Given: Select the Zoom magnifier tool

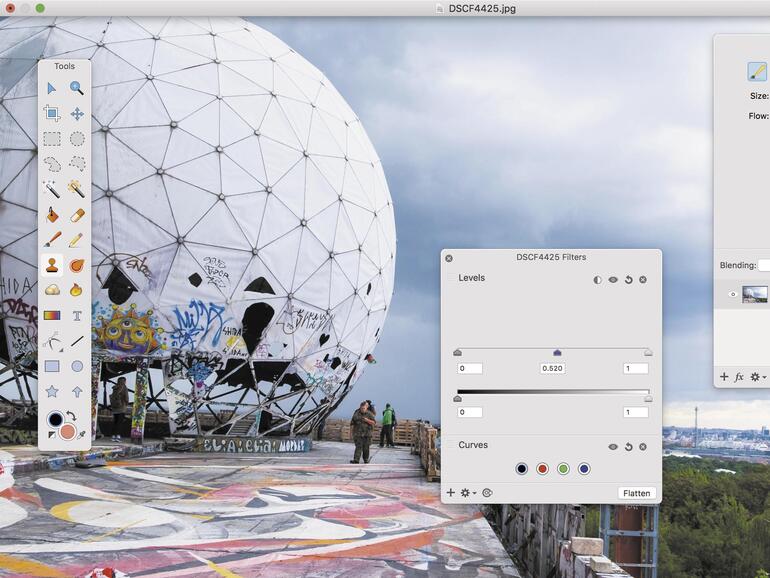Looking at the screenshot, I should click(77, 88).
